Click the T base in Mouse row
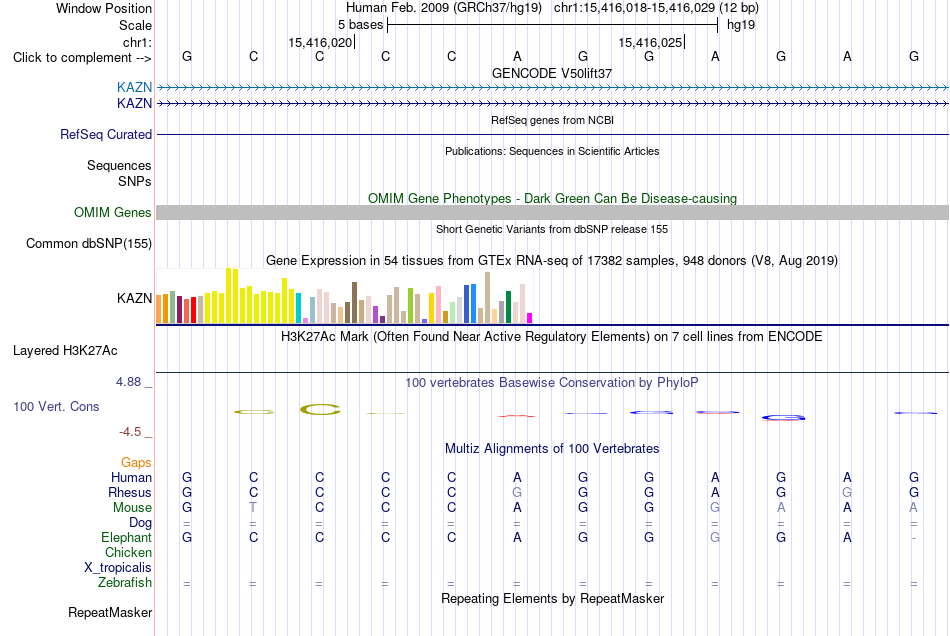The width and height of the screenshot is (950, 636). pyautogui.click(x=253, y=508)
